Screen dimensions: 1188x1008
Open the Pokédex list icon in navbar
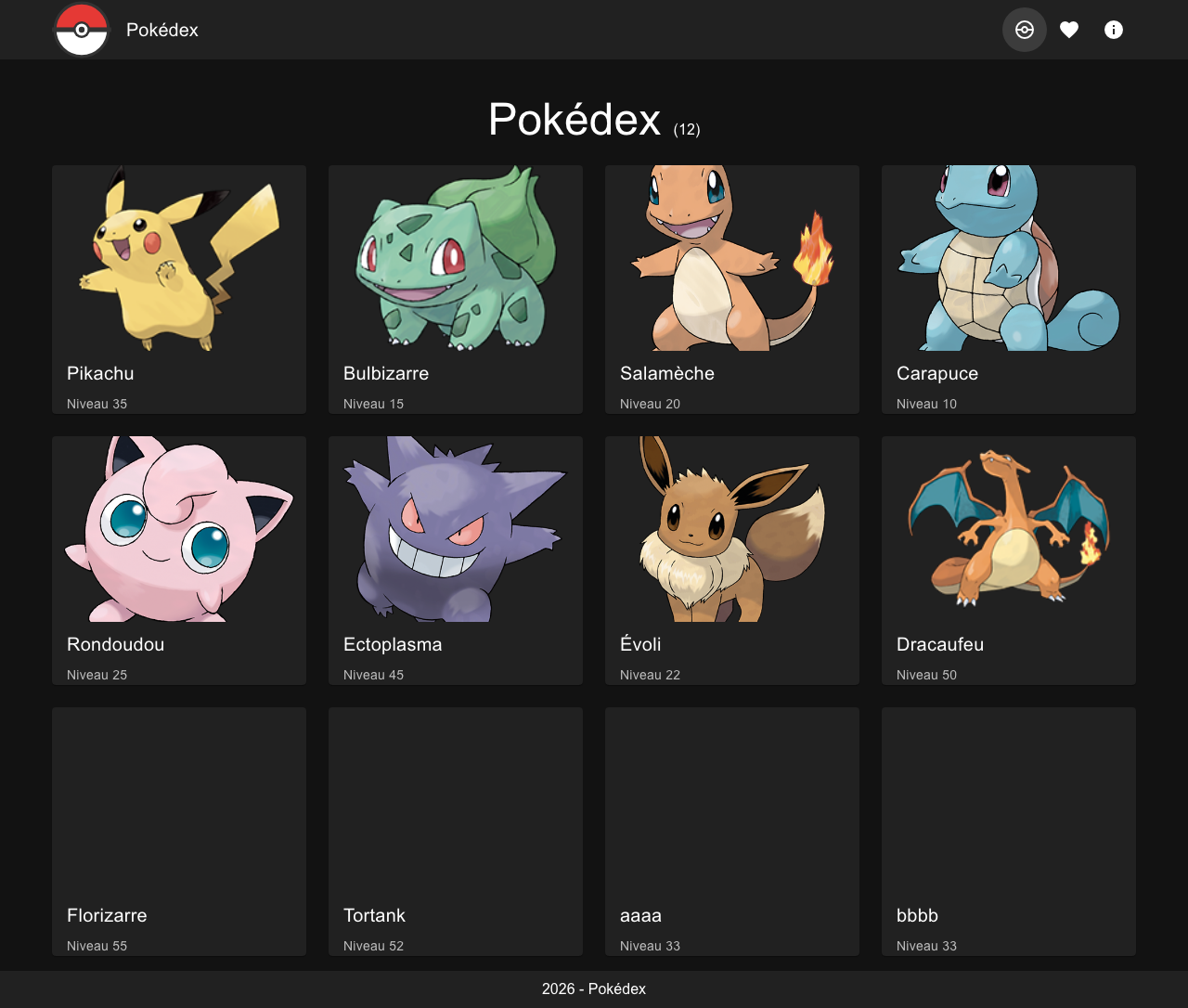[1025, 30]
